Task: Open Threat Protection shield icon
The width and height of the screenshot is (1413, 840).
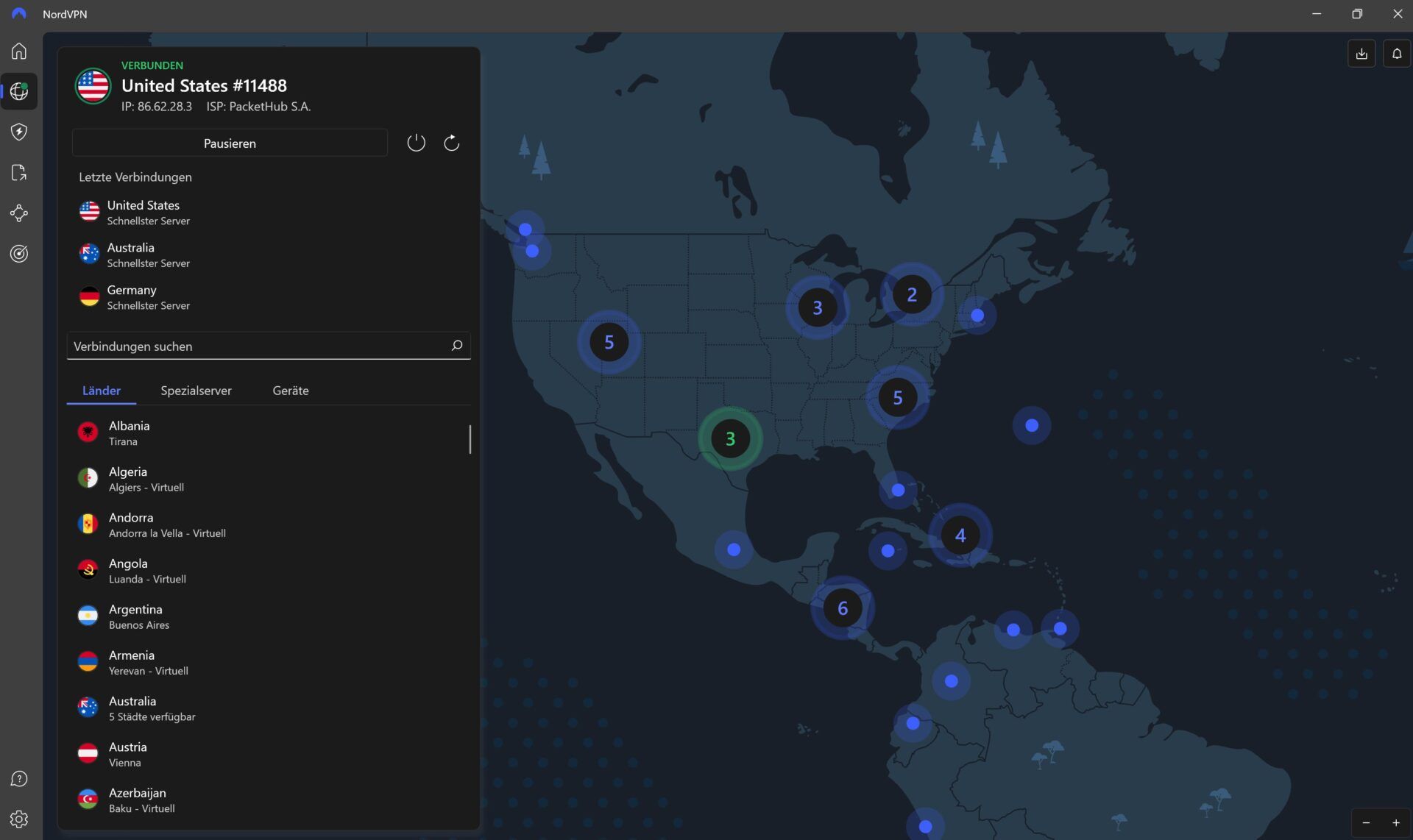Action: pos(19,132)
